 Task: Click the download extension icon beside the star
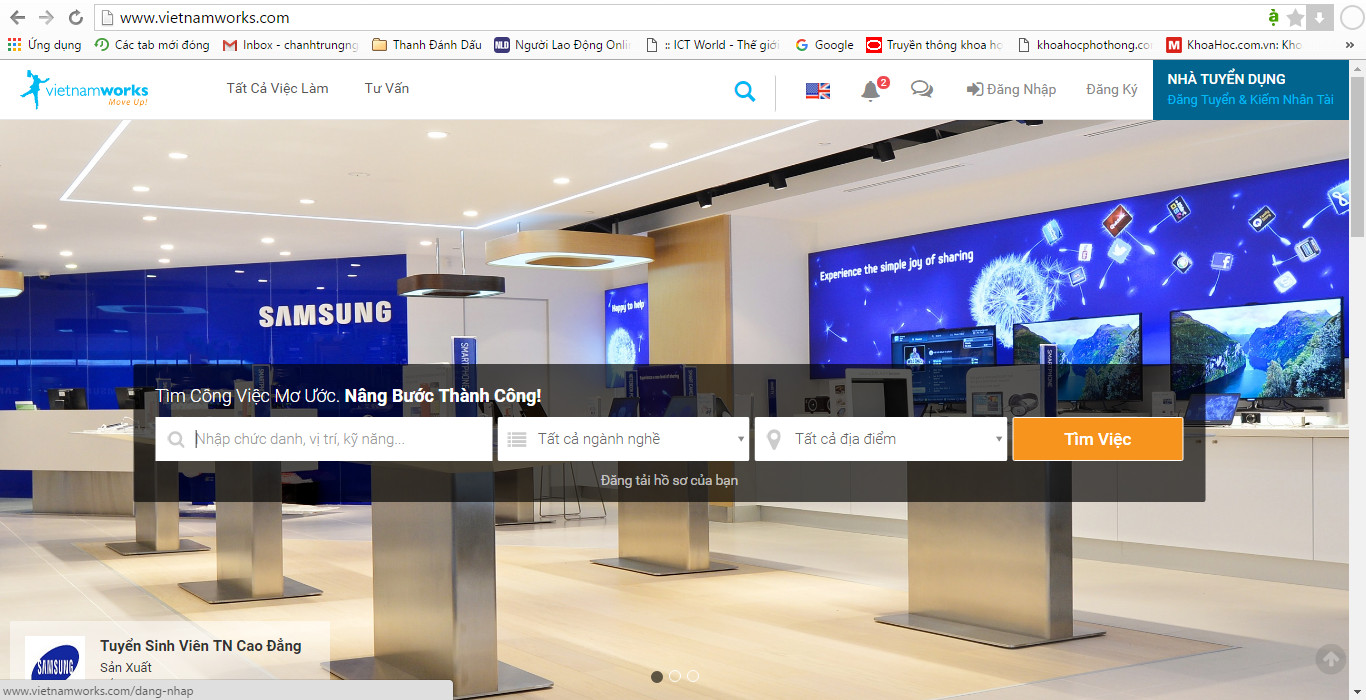pos(1320,17)
